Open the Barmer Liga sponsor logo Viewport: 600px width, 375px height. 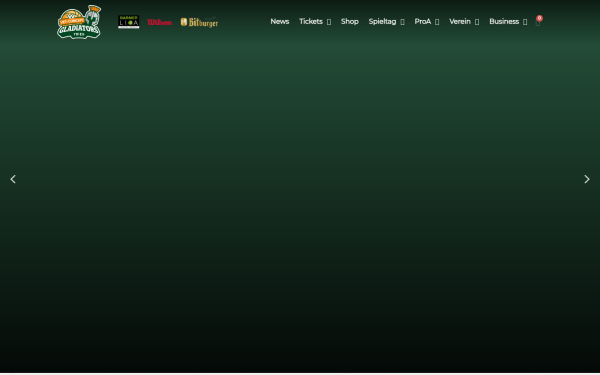coord(129,22)
